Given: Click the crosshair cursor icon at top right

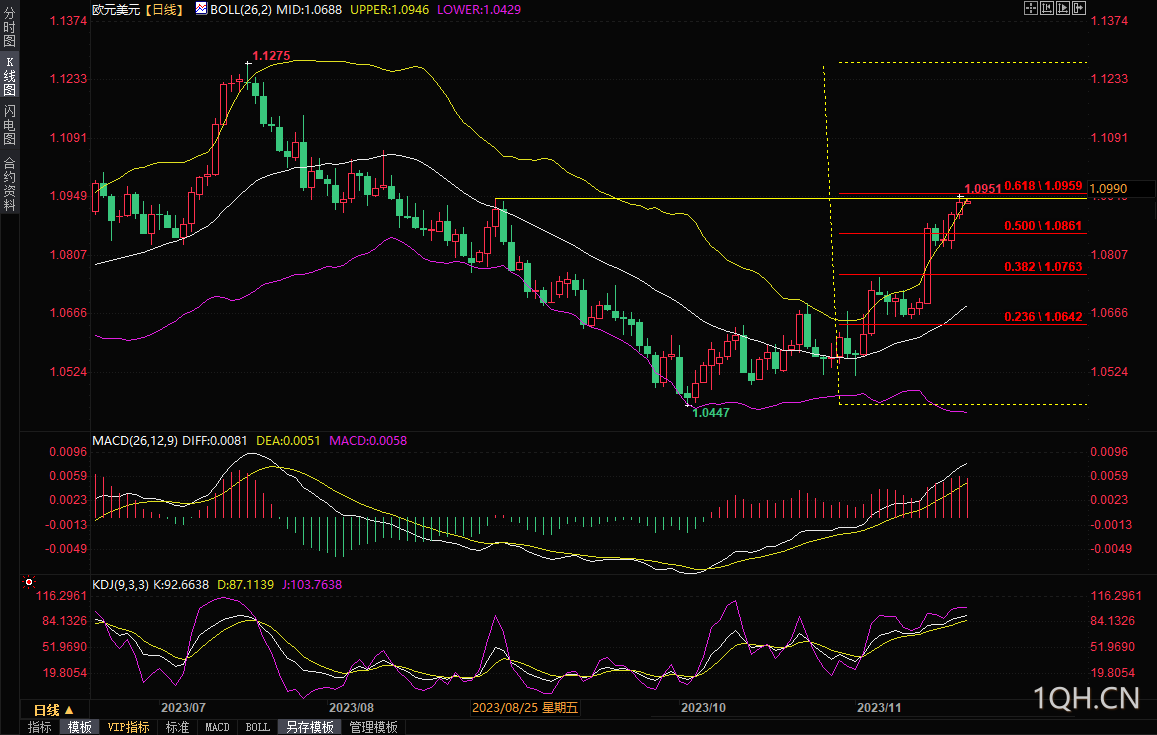Looking at the screenshot, I should point(1031,8).
